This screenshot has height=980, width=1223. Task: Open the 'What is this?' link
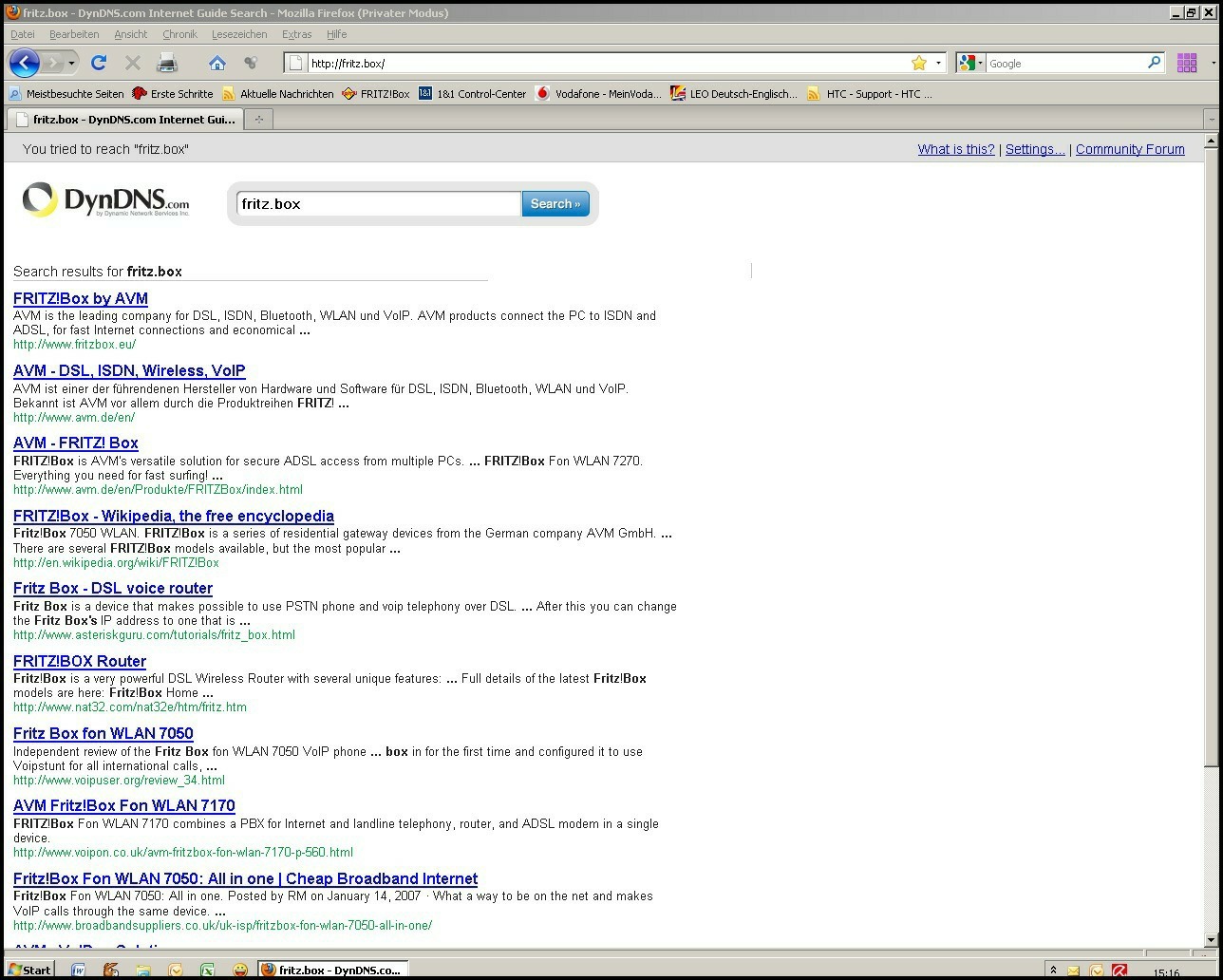pos(956,149)
